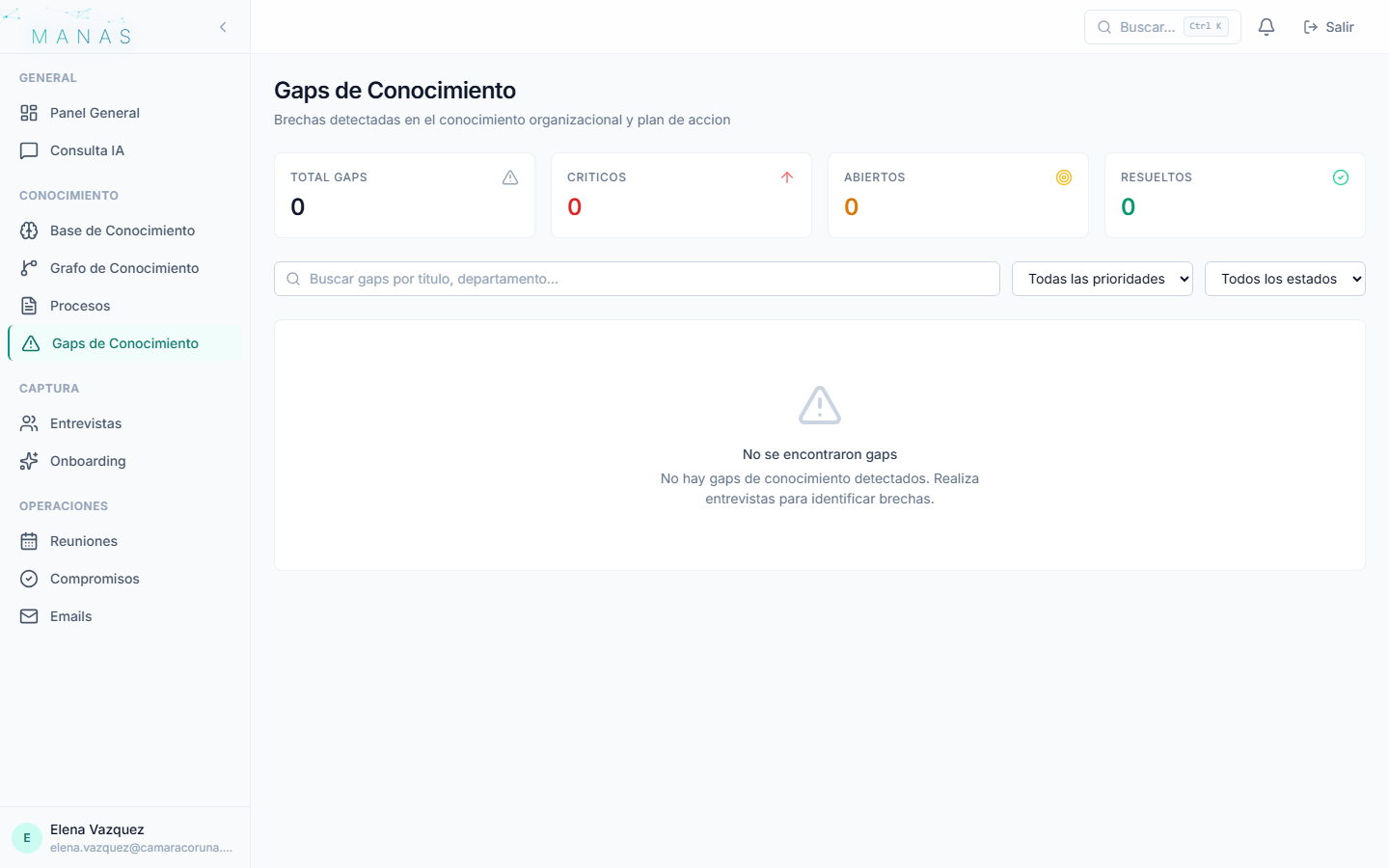Click the Entrevistas people icon
This screenshot has width=1389, height=868.
pyautogui.click(x=29, y=423)
